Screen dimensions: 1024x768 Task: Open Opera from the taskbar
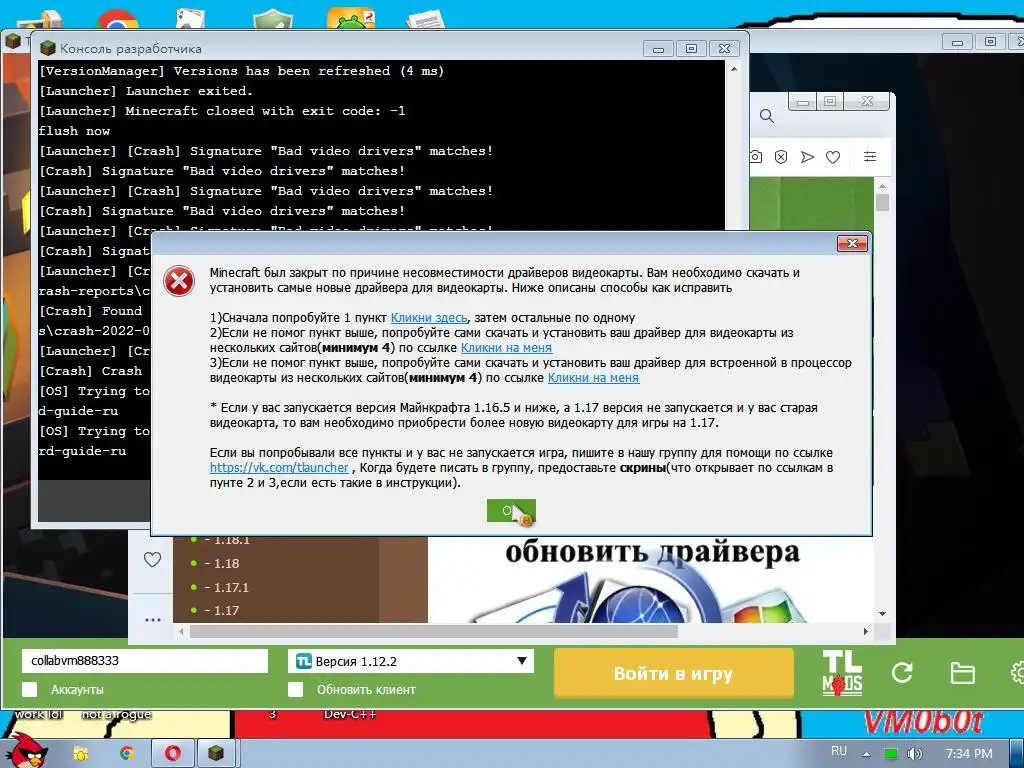(x=172, y=754)
